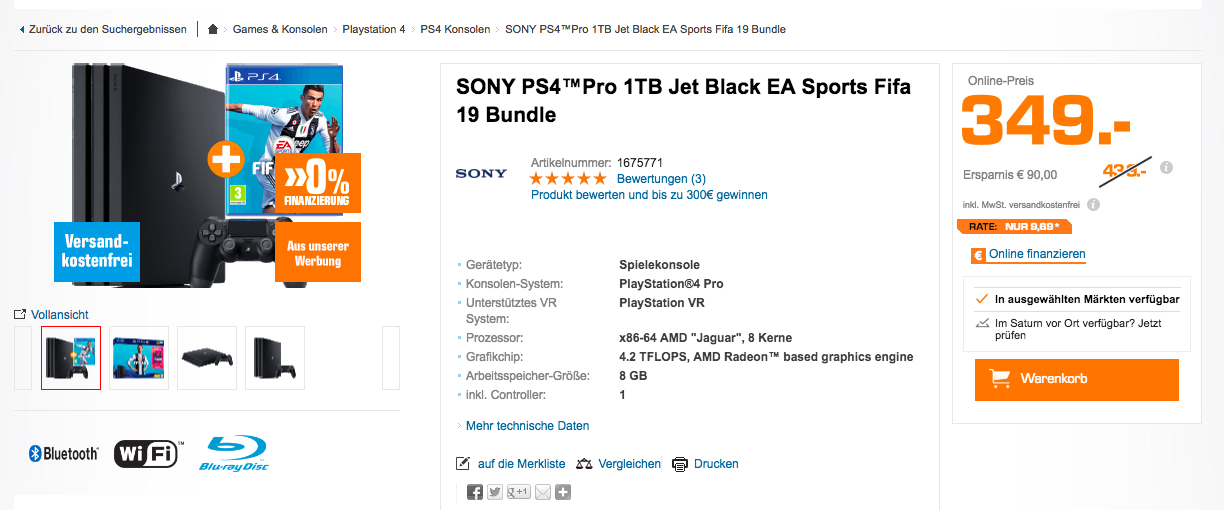Open Vollansicht of product image
1224x510 pixels.
click(51, 314)
